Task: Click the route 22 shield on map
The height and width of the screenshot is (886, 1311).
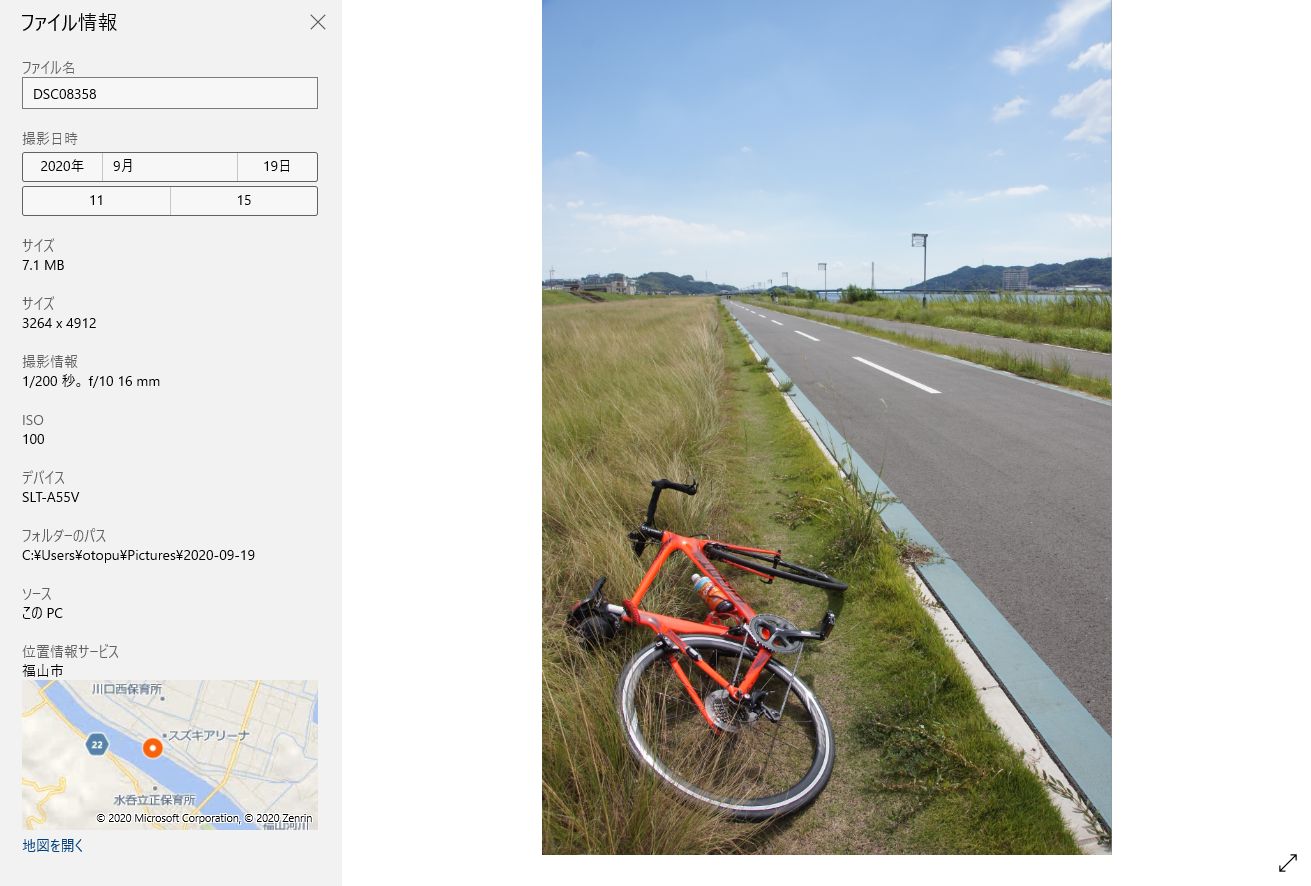Action: pyautogui.click(x=96, y=745)
